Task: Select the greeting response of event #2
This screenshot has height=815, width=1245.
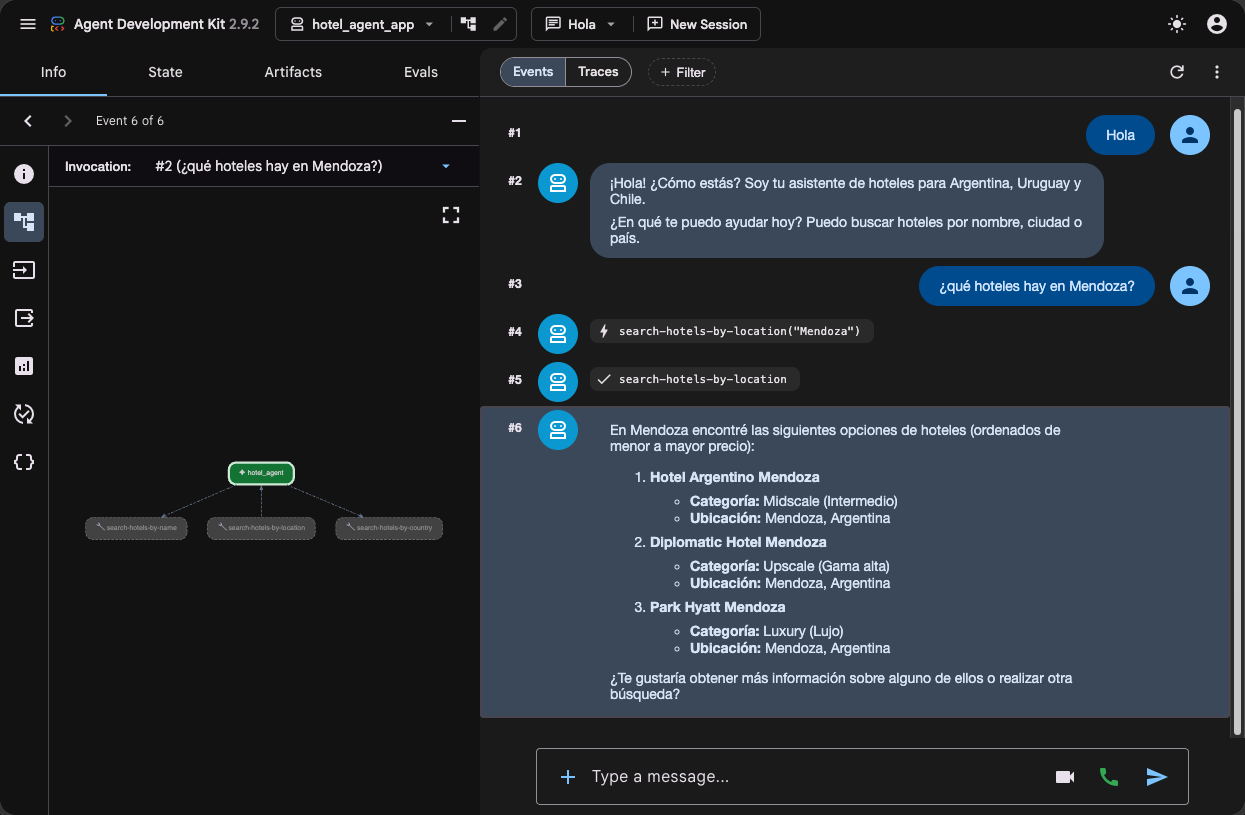Action: click(x=846, y=211)
